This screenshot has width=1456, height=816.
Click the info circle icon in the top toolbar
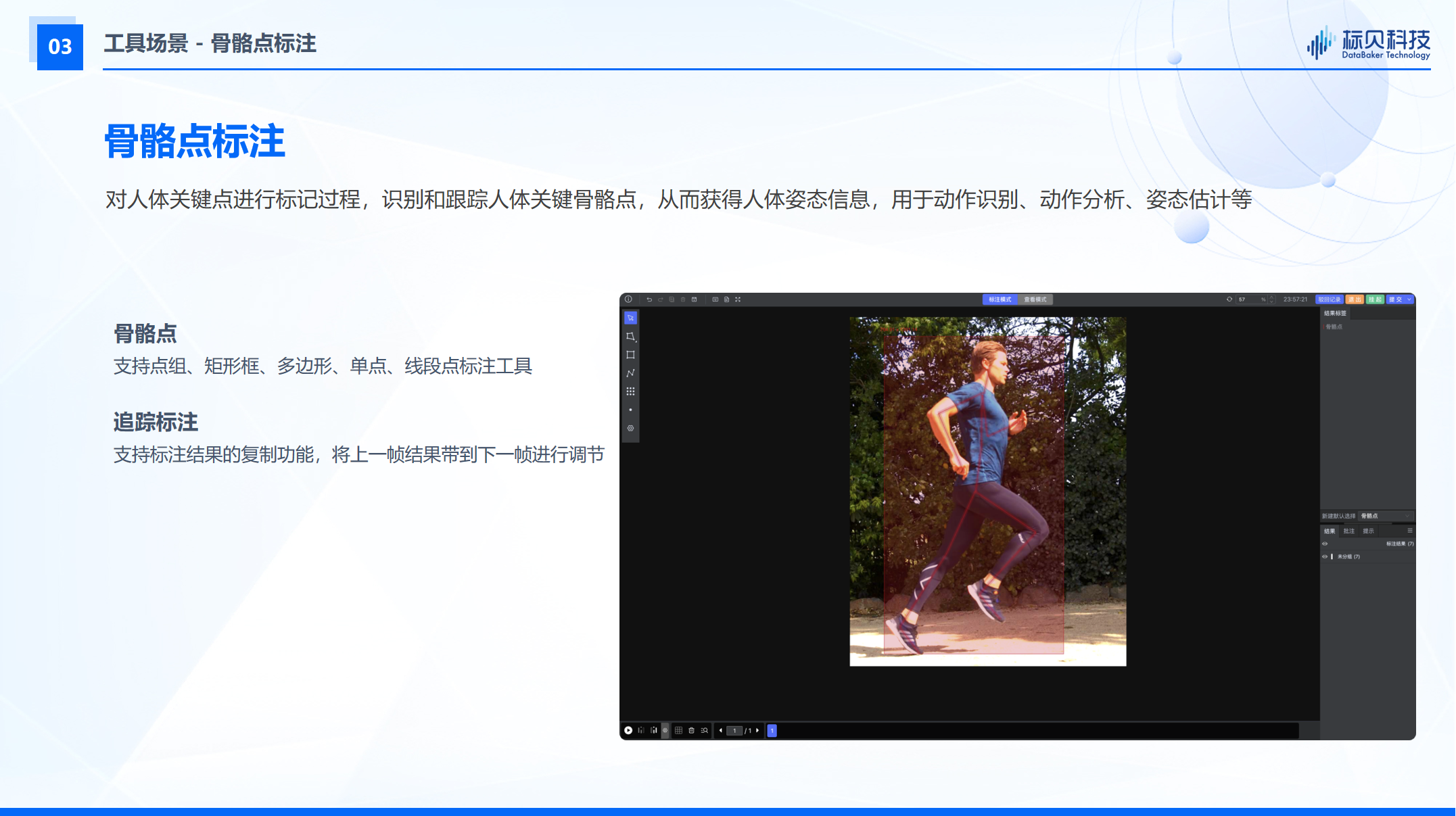pyautogui.click(x=628, y=299)
